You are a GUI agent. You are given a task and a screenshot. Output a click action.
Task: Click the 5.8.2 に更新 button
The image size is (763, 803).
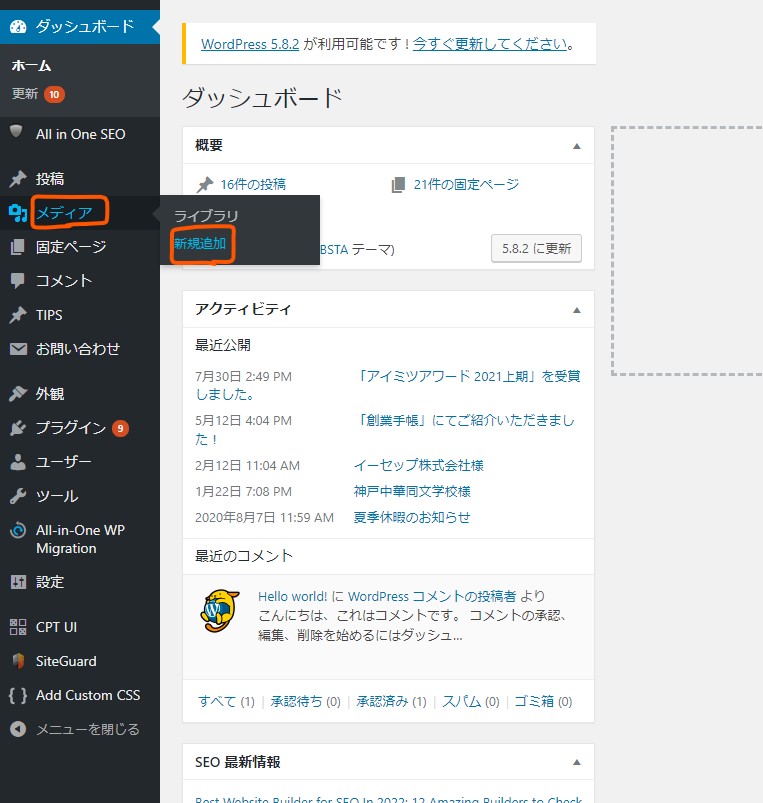tap(536, 248)
